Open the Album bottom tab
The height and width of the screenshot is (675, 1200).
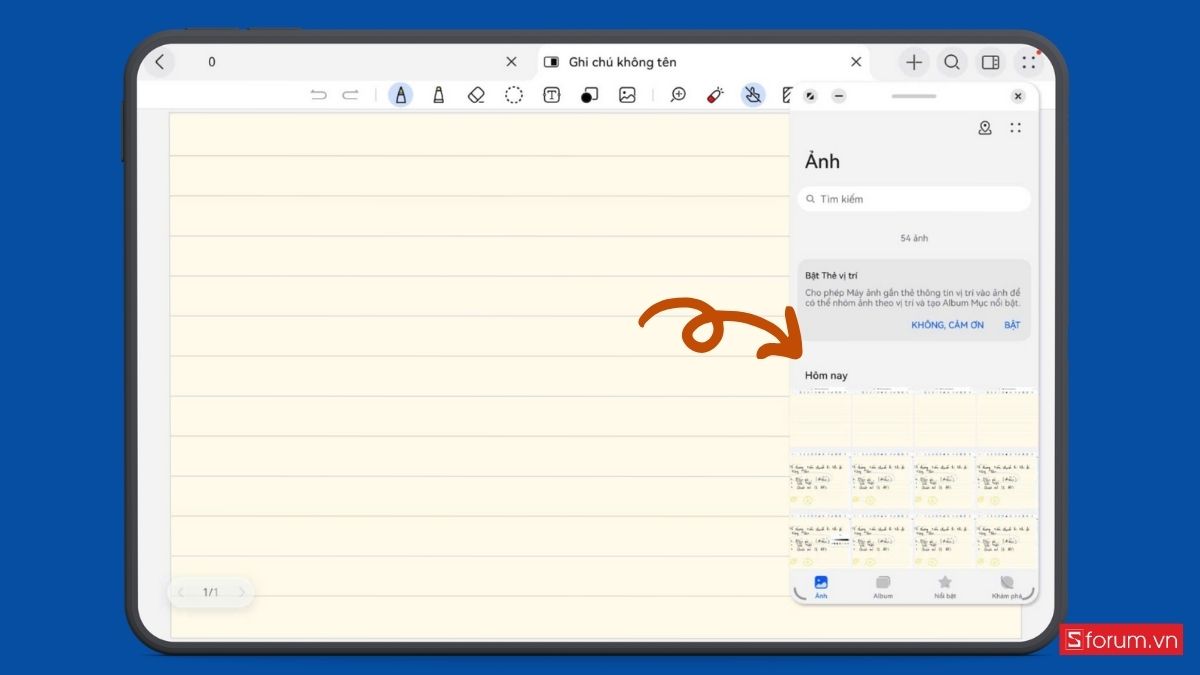(883, 587)
